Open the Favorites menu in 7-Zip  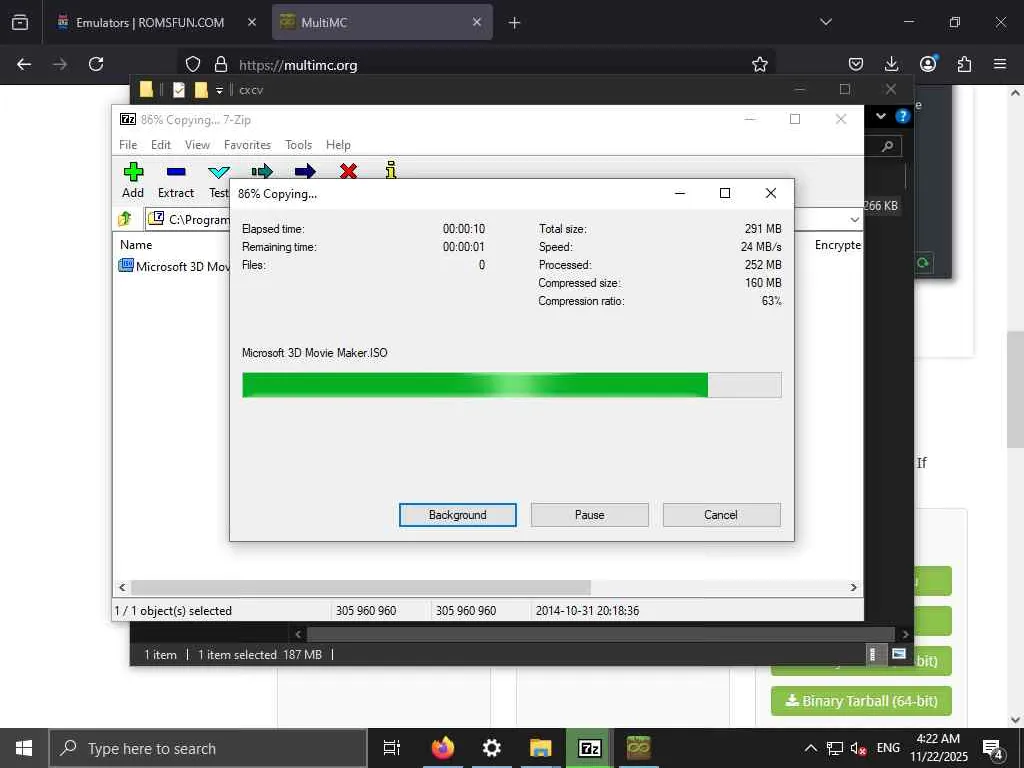click(x=247, y=145)
